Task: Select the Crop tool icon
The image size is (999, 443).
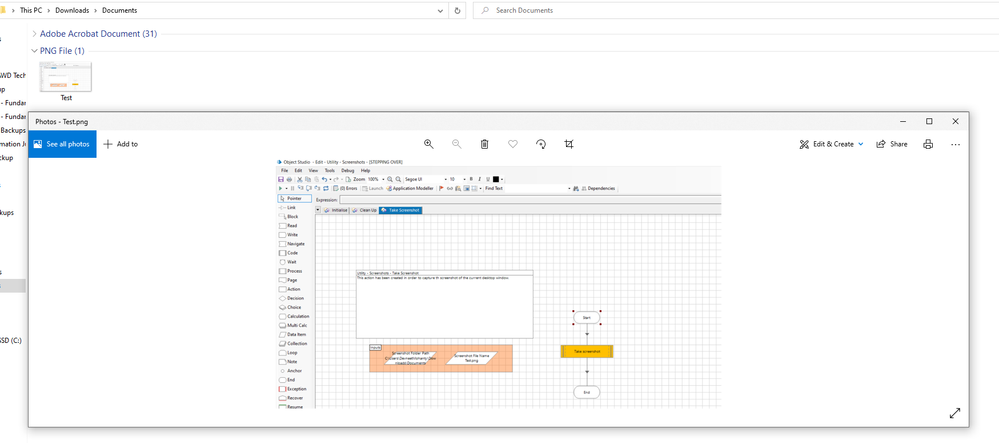Action: [569, 144]
